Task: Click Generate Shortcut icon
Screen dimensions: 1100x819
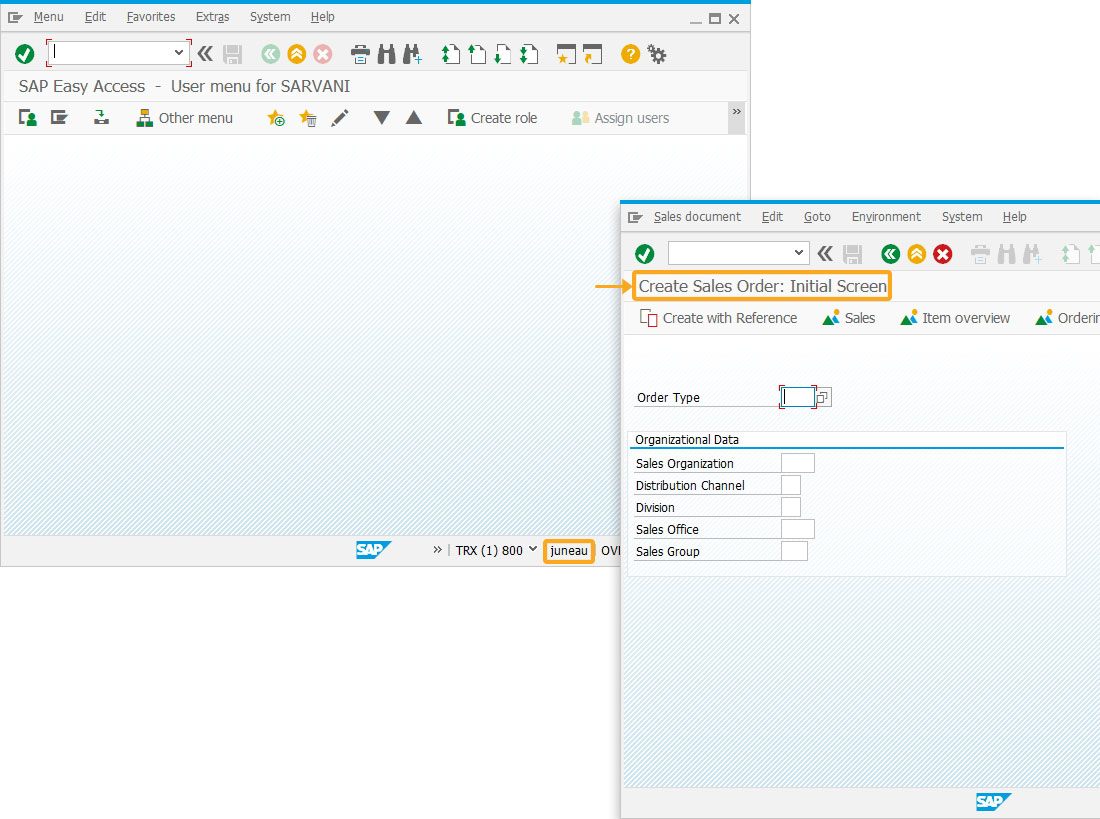Action: [592, 54]
